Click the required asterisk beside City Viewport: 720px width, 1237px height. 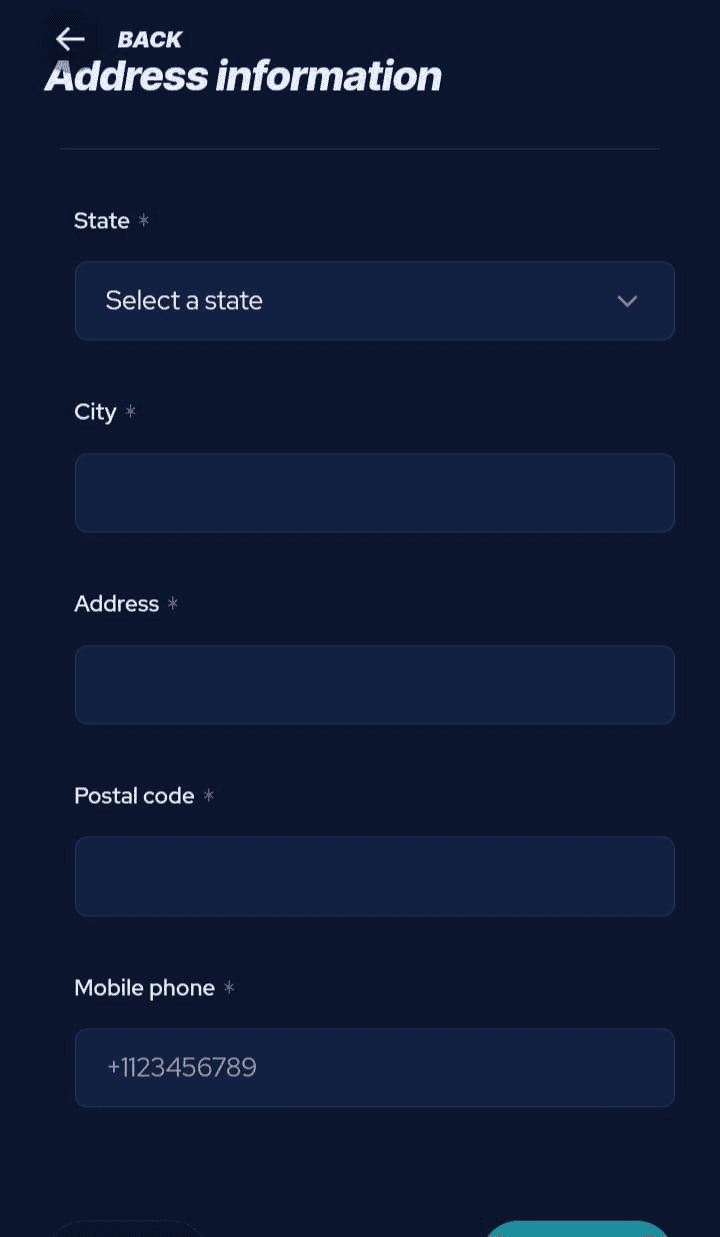(x=132, y=411)
